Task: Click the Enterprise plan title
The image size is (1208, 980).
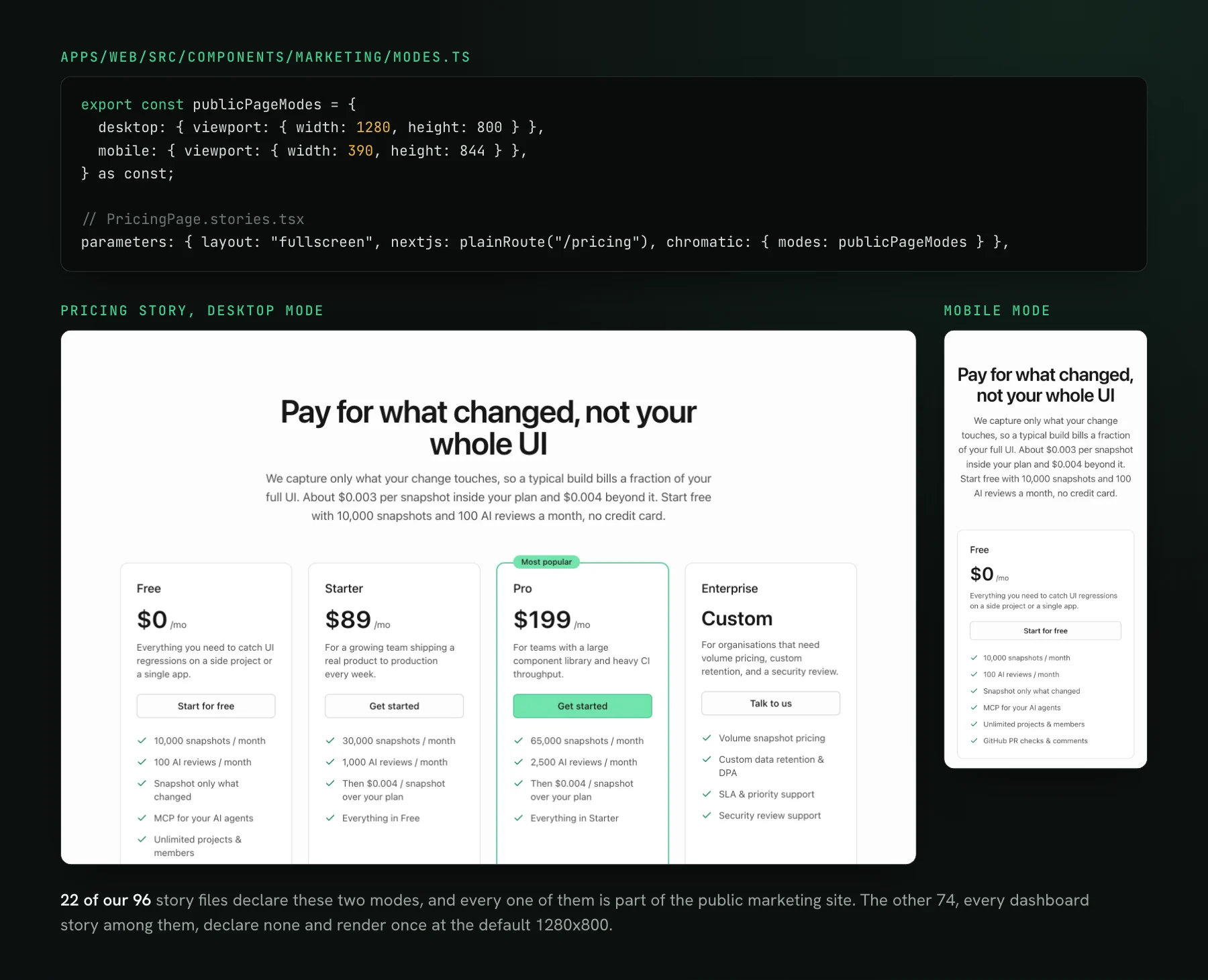Action: pos(729,588)
